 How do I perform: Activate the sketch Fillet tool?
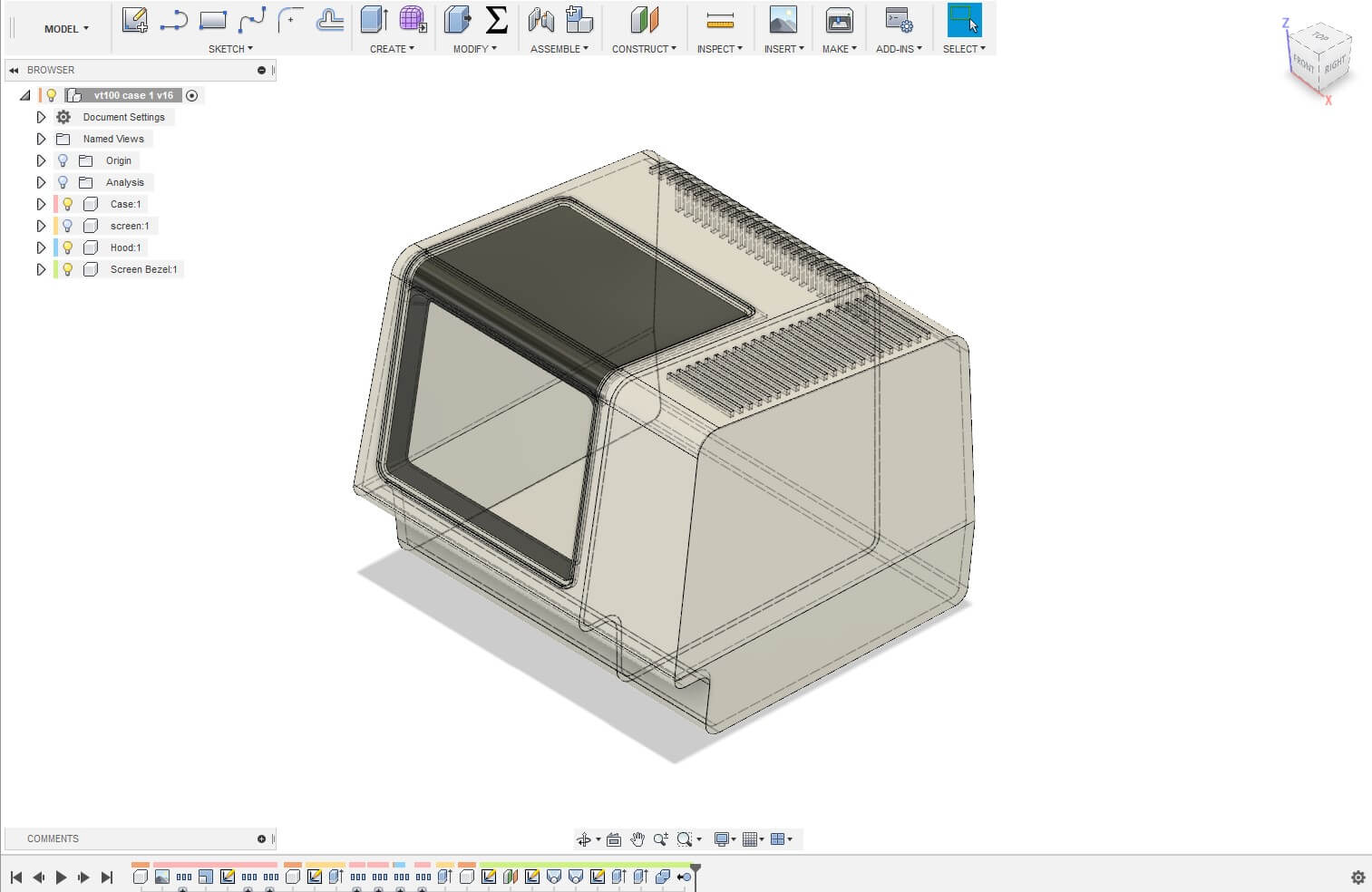290,20
